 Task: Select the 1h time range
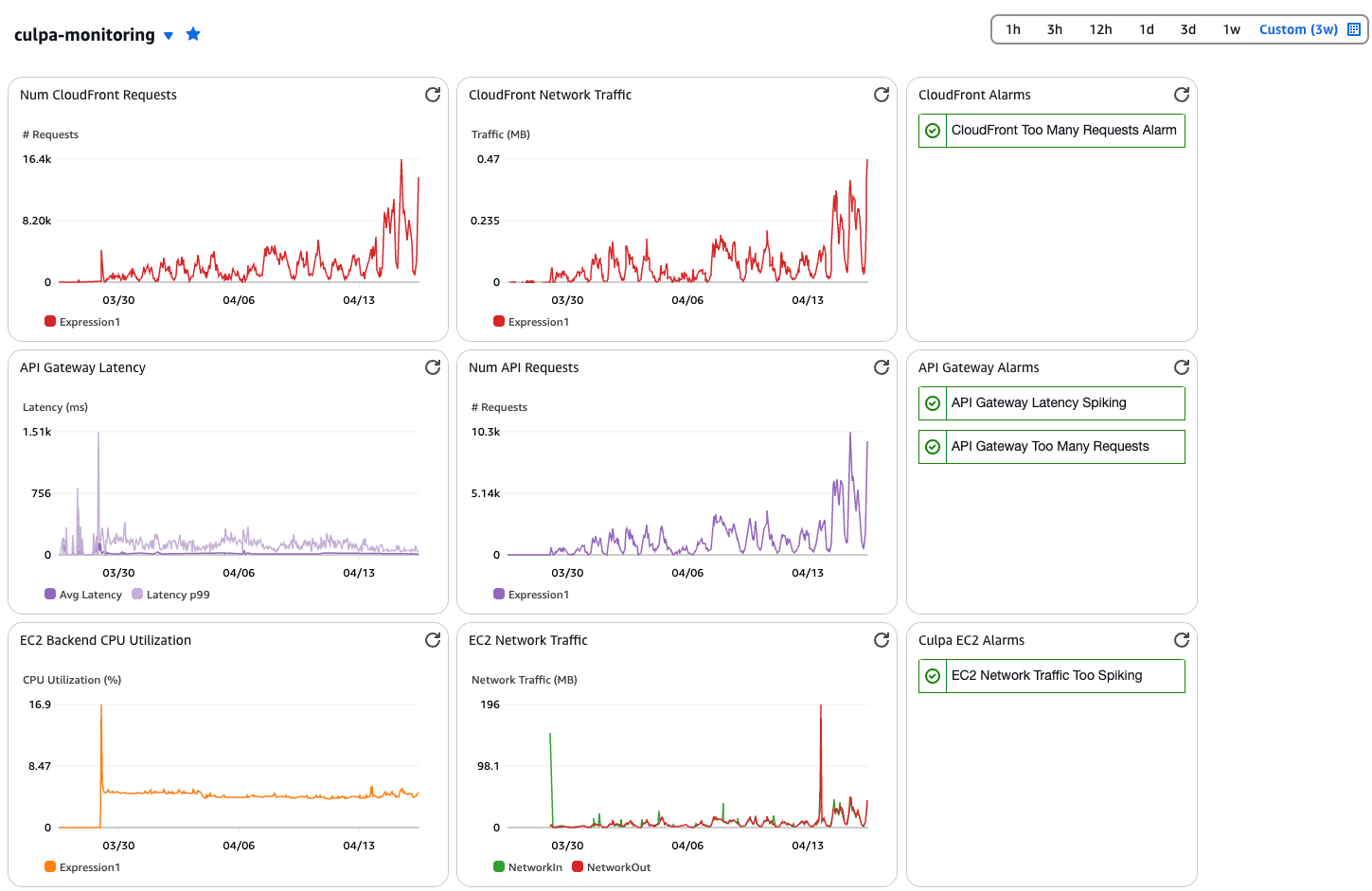click(1012, 29)
